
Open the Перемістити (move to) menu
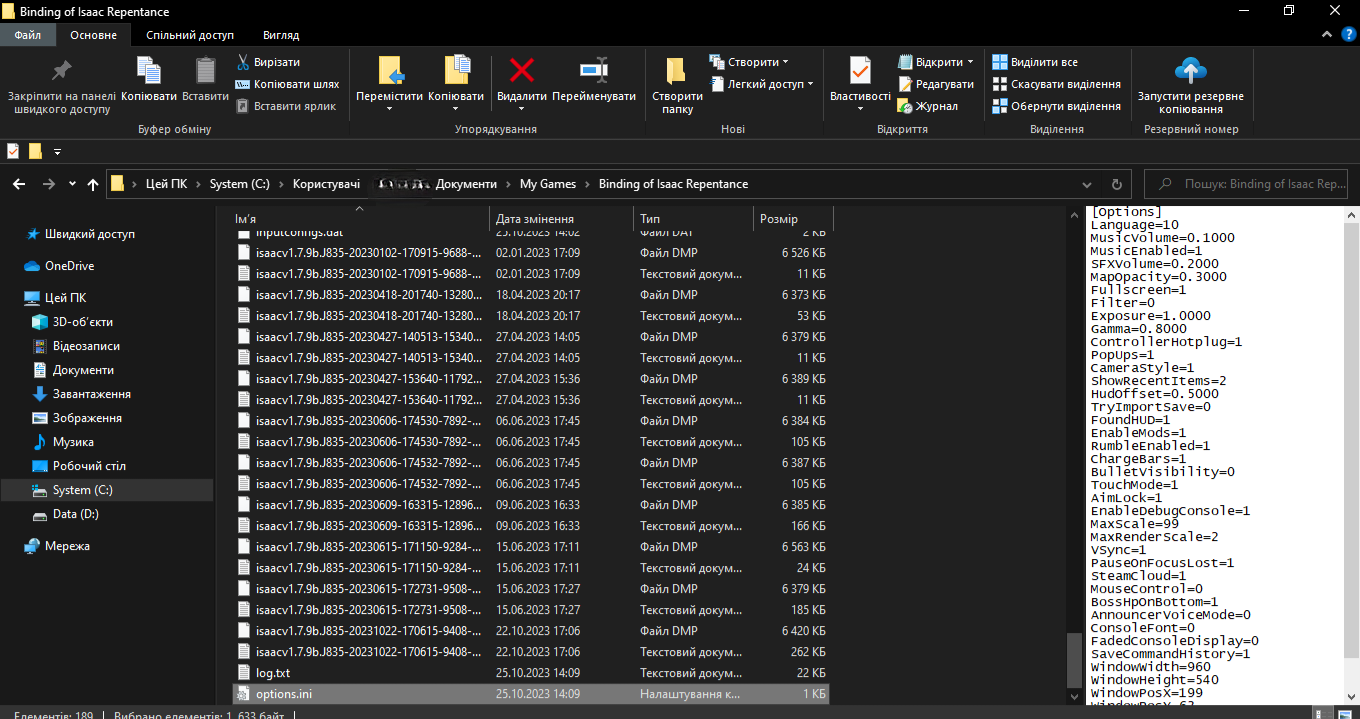(389, 84)
